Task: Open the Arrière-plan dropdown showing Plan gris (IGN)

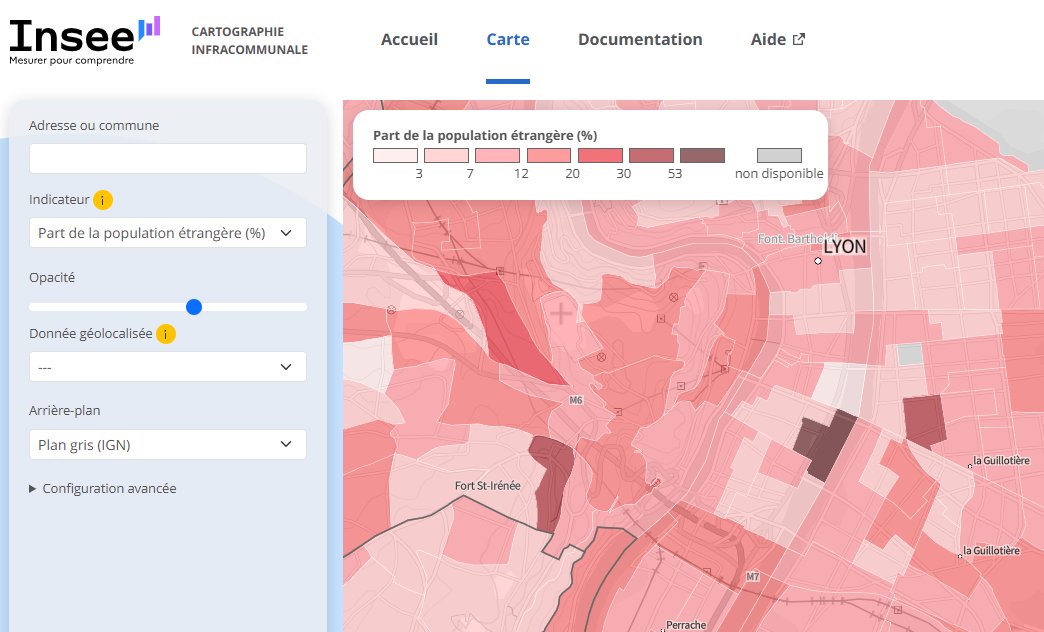Action: (x=167, y=444)
